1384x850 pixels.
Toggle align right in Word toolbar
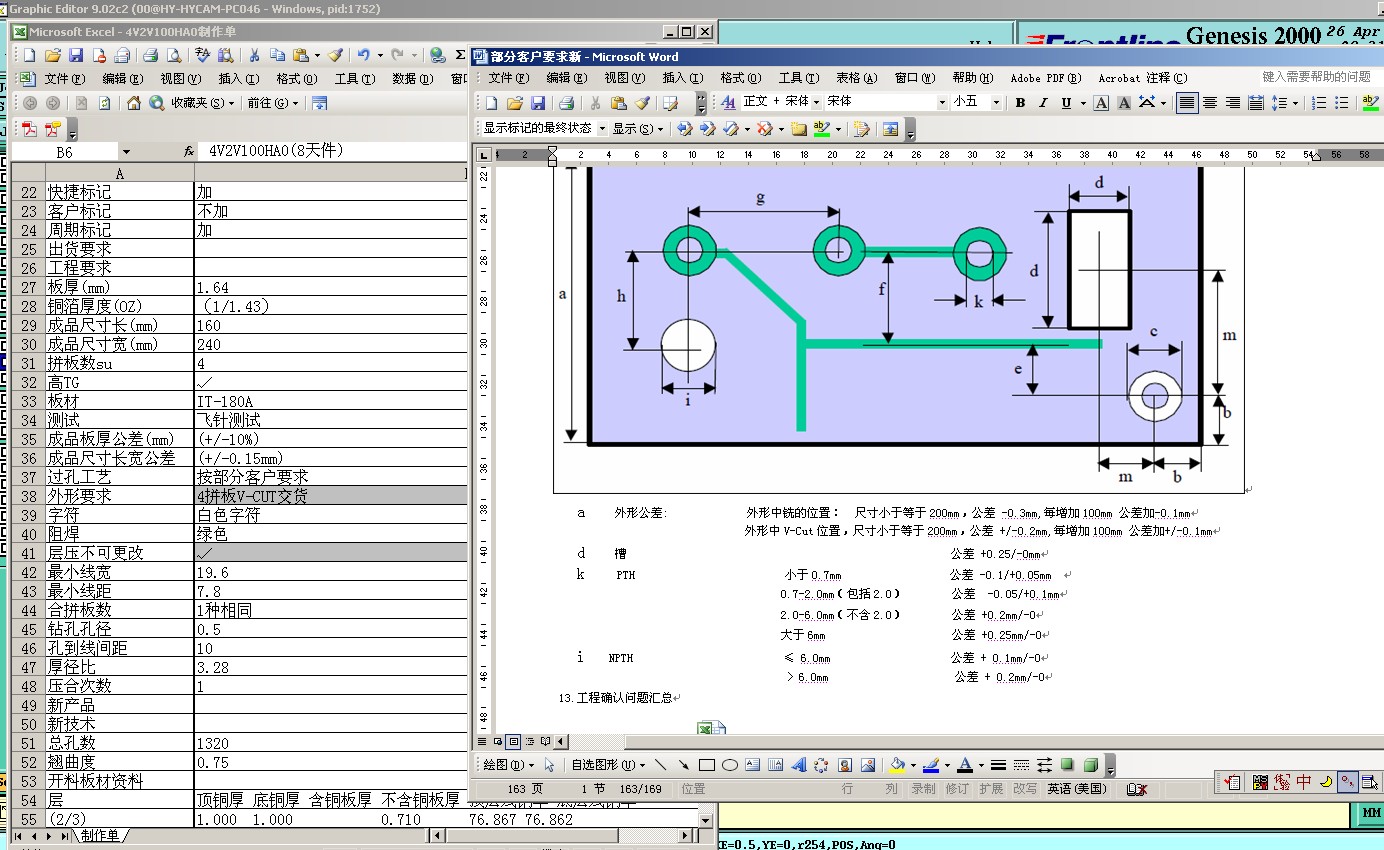point(1233,102)
